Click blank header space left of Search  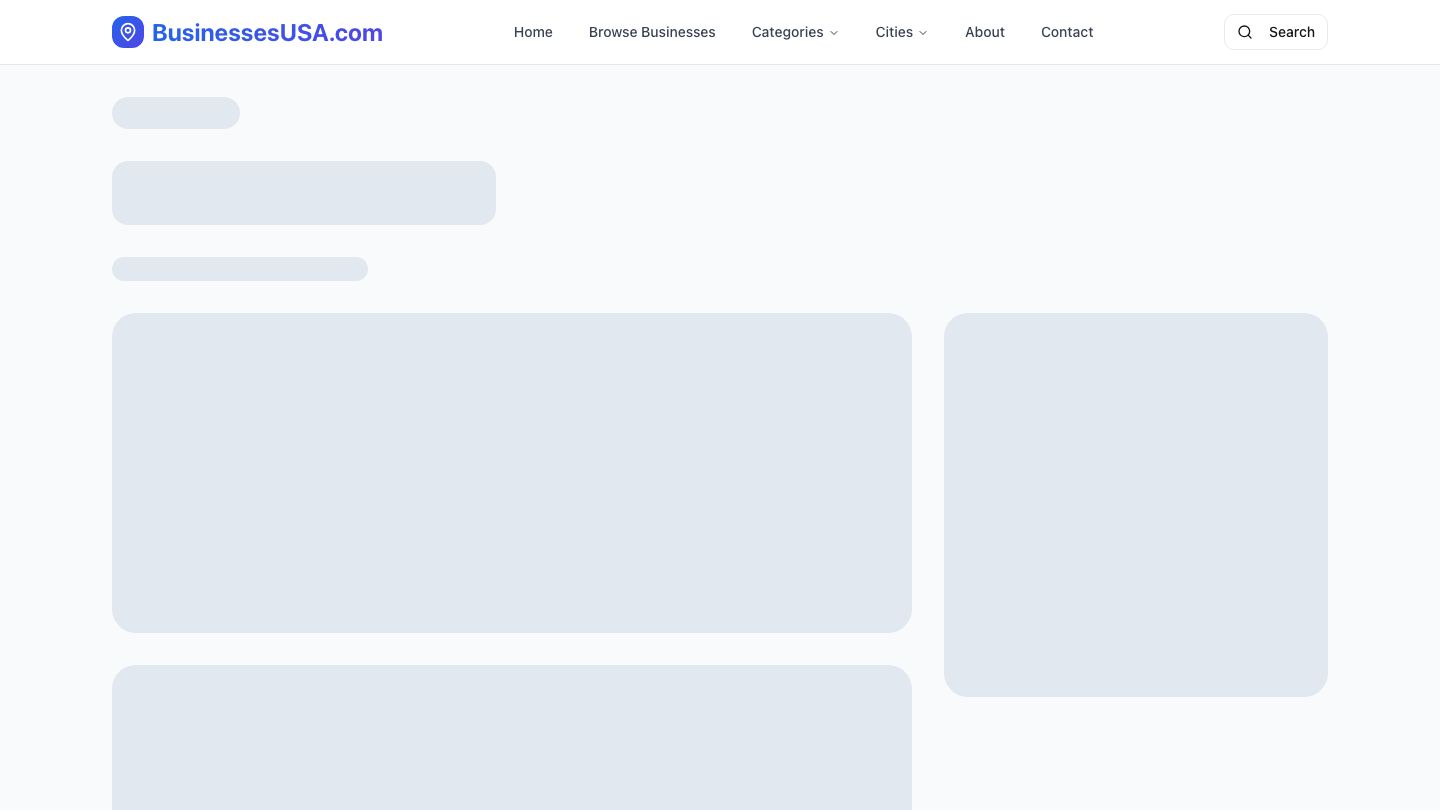(1160, 32)
